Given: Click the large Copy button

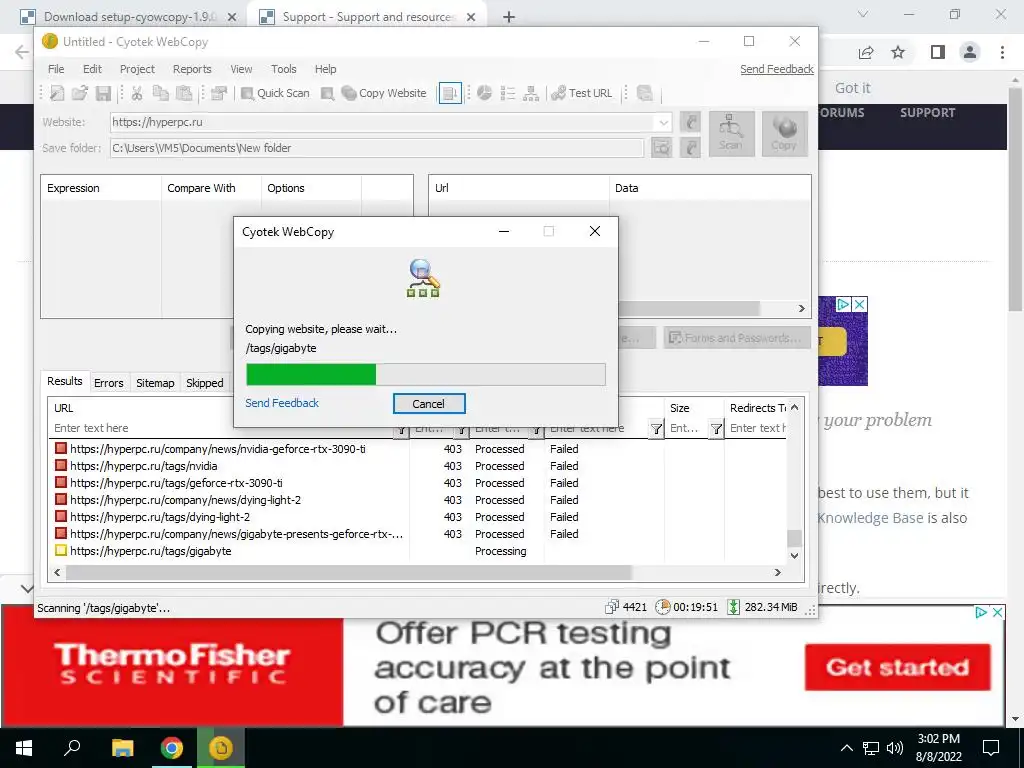Looking at the screenshot, I should coord(784,134).
